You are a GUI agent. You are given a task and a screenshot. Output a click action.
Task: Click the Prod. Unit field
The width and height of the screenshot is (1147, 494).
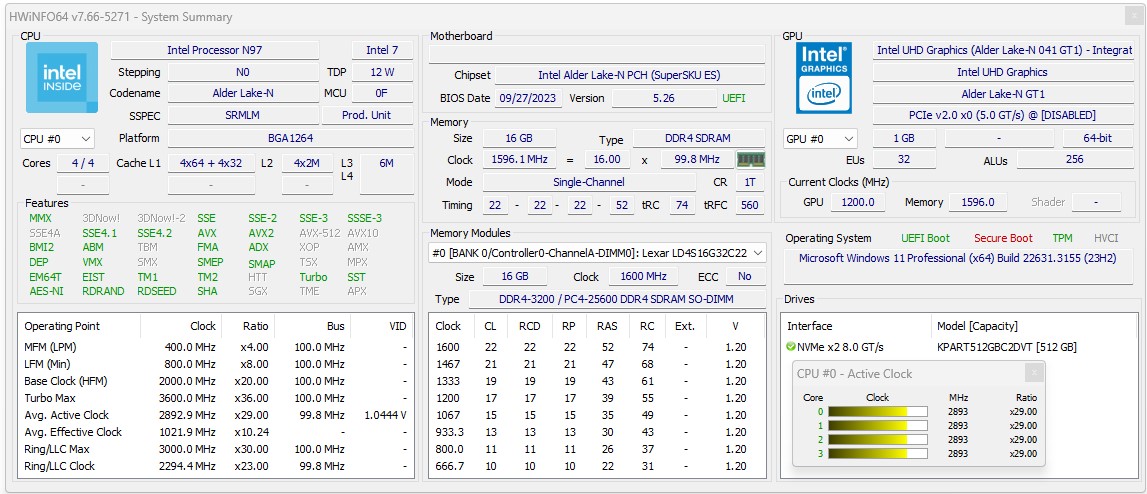pos(367,115)
